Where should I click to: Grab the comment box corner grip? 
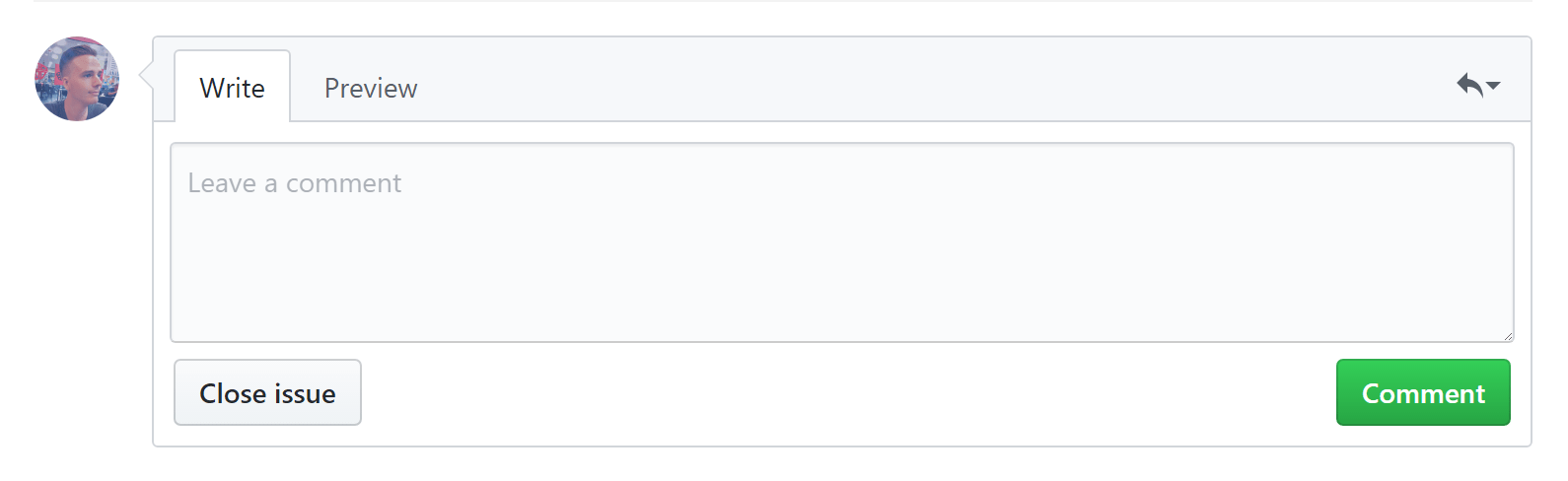click(1508, 336)
